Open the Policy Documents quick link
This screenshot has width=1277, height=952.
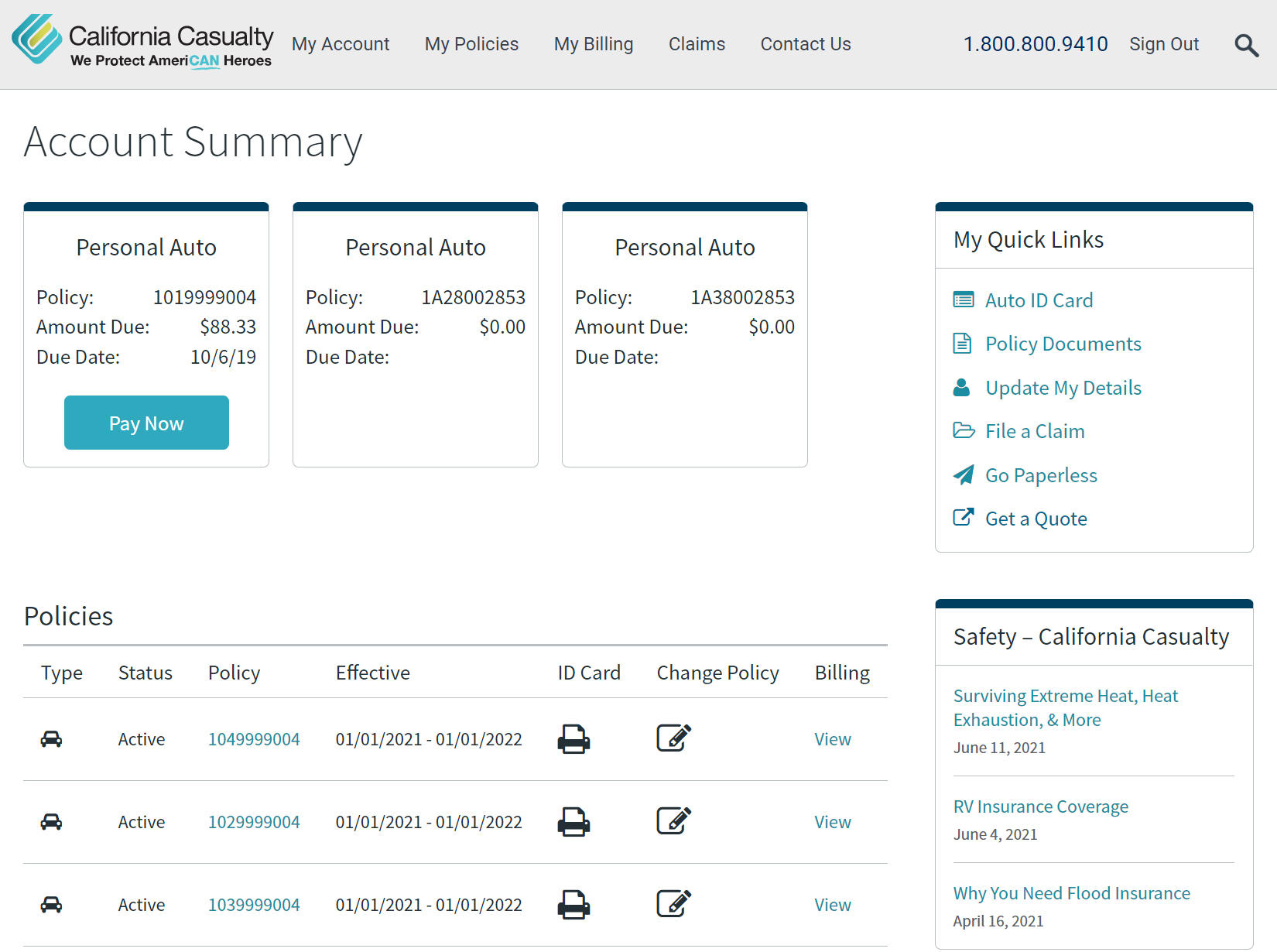coord(1063,344)
